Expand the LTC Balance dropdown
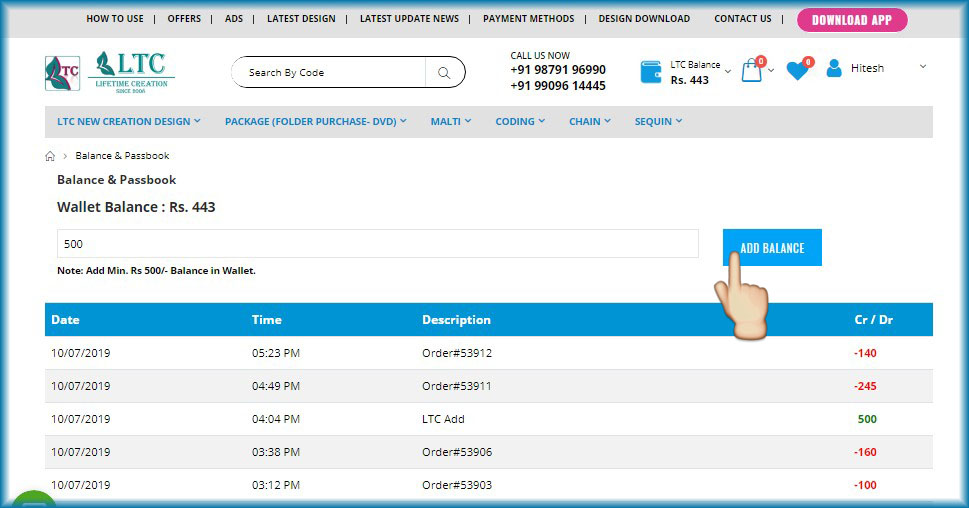The width and height of the screenshot is (969, 508). (x=727, y=71)
